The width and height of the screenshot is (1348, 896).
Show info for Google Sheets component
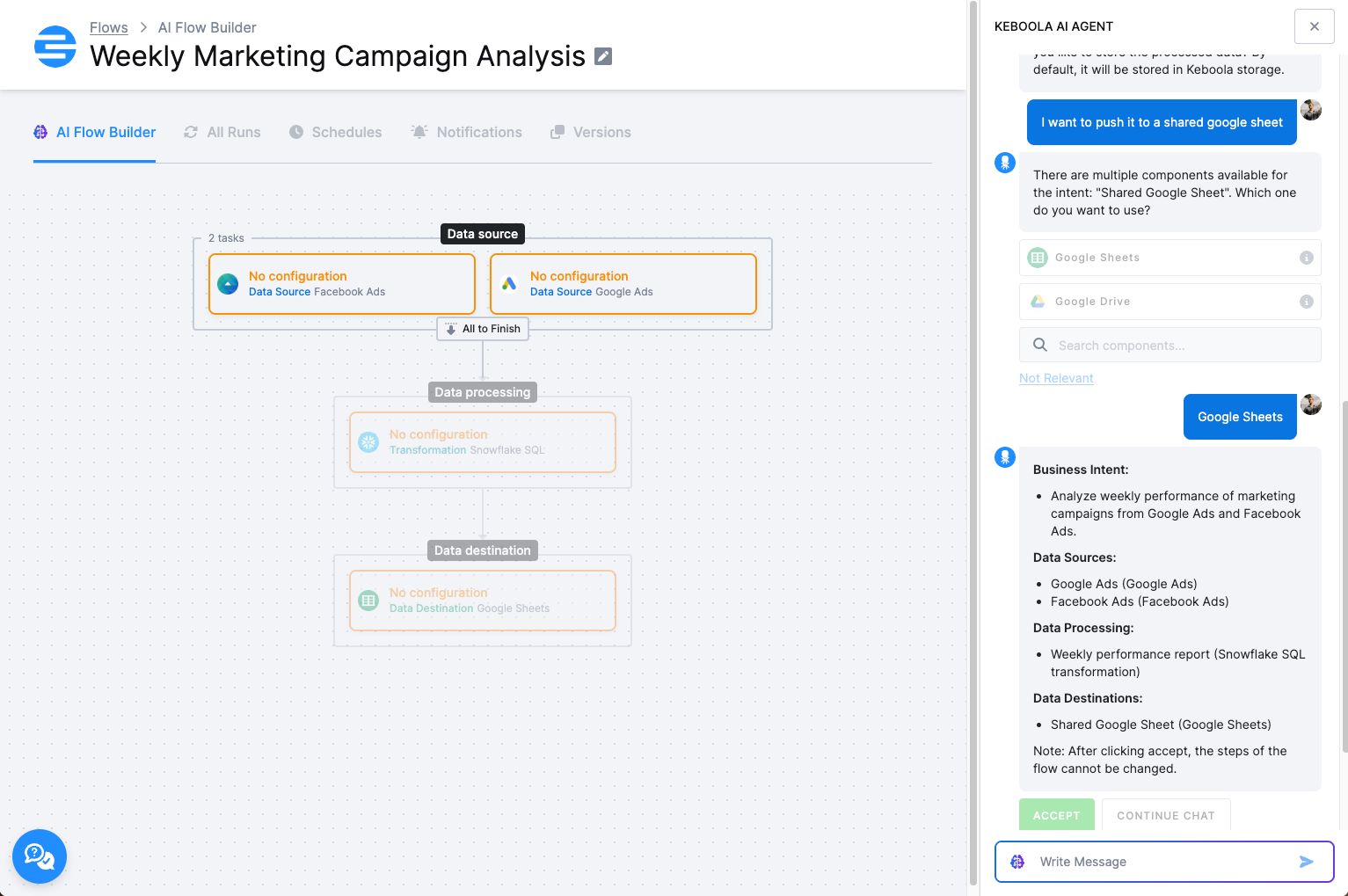coord(1307,258)
